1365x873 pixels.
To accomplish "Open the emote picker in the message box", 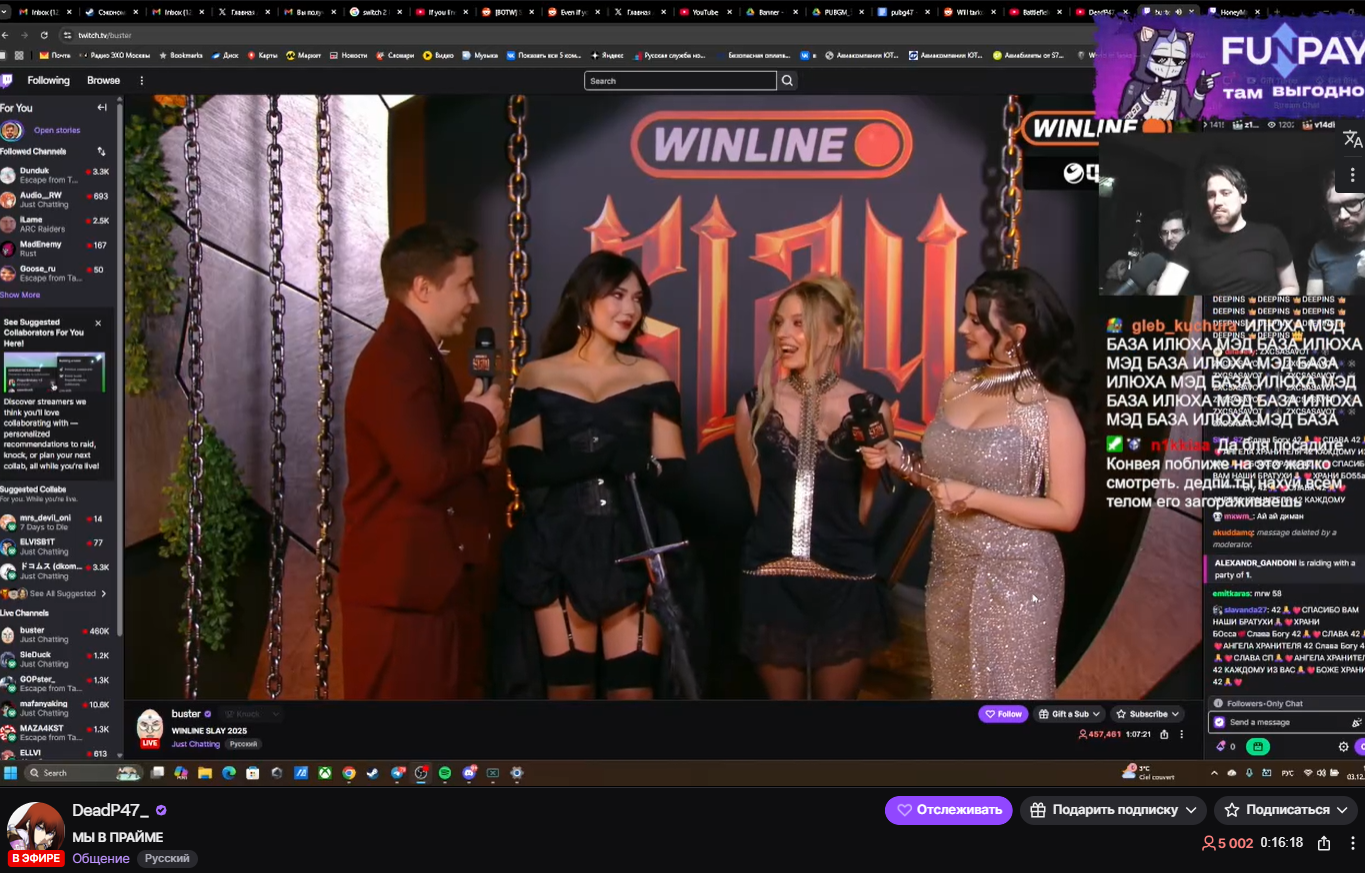I will point(1356,722).
